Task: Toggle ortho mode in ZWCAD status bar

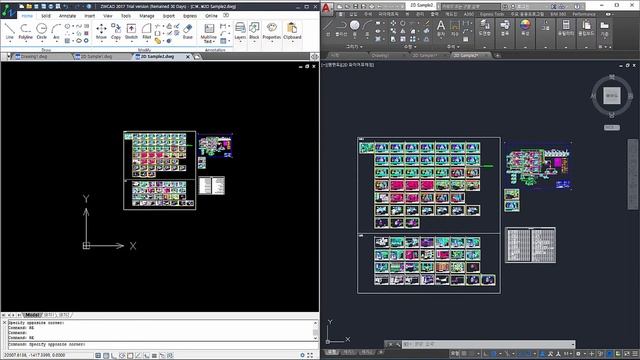Action: [114, 356]
